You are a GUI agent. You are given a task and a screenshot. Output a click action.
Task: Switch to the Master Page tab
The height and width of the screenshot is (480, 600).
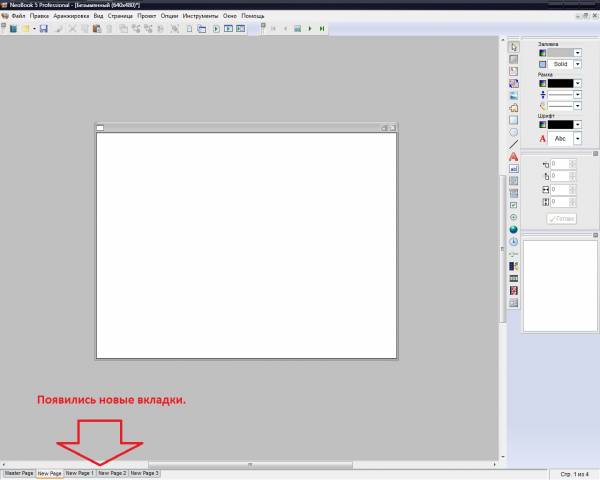coord(19,472)
